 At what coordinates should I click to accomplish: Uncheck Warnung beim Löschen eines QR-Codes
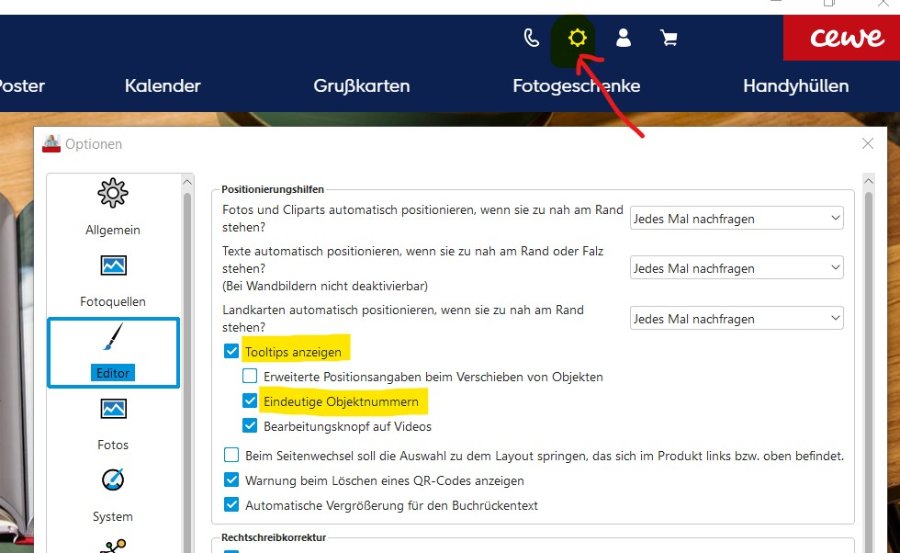[231, 480]
